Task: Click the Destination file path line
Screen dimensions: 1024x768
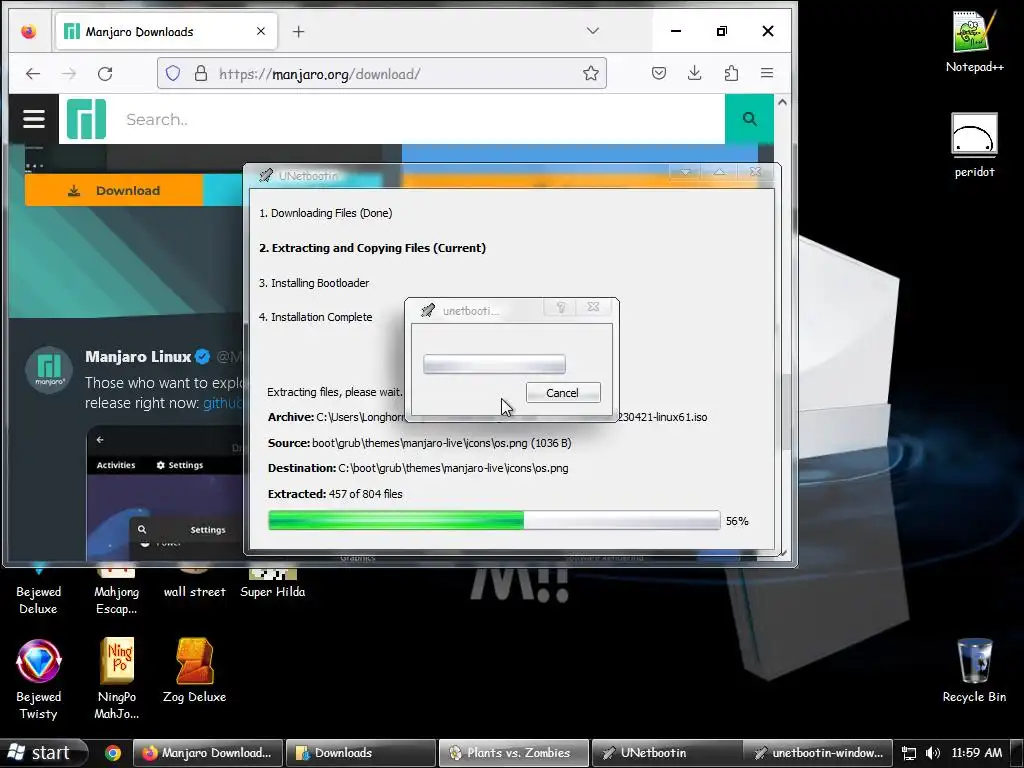Action: pyautogui.click(x=418, y=468)
